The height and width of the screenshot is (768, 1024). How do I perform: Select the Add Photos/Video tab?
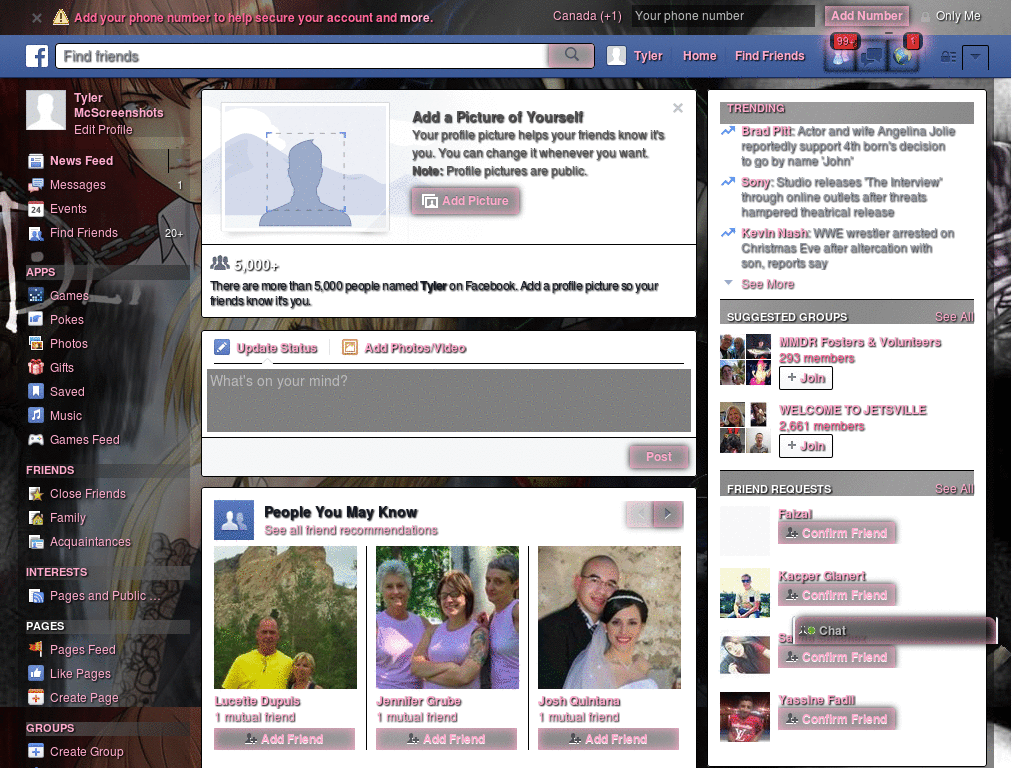click(404, 348)
